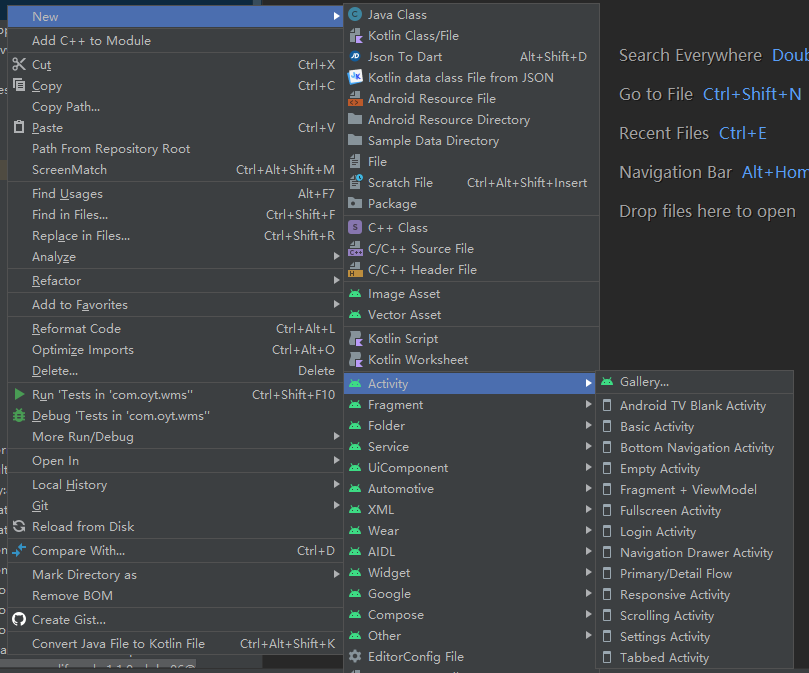809x673 pixels.
Task: Click the Java Class icon
Action: [355, 14]
